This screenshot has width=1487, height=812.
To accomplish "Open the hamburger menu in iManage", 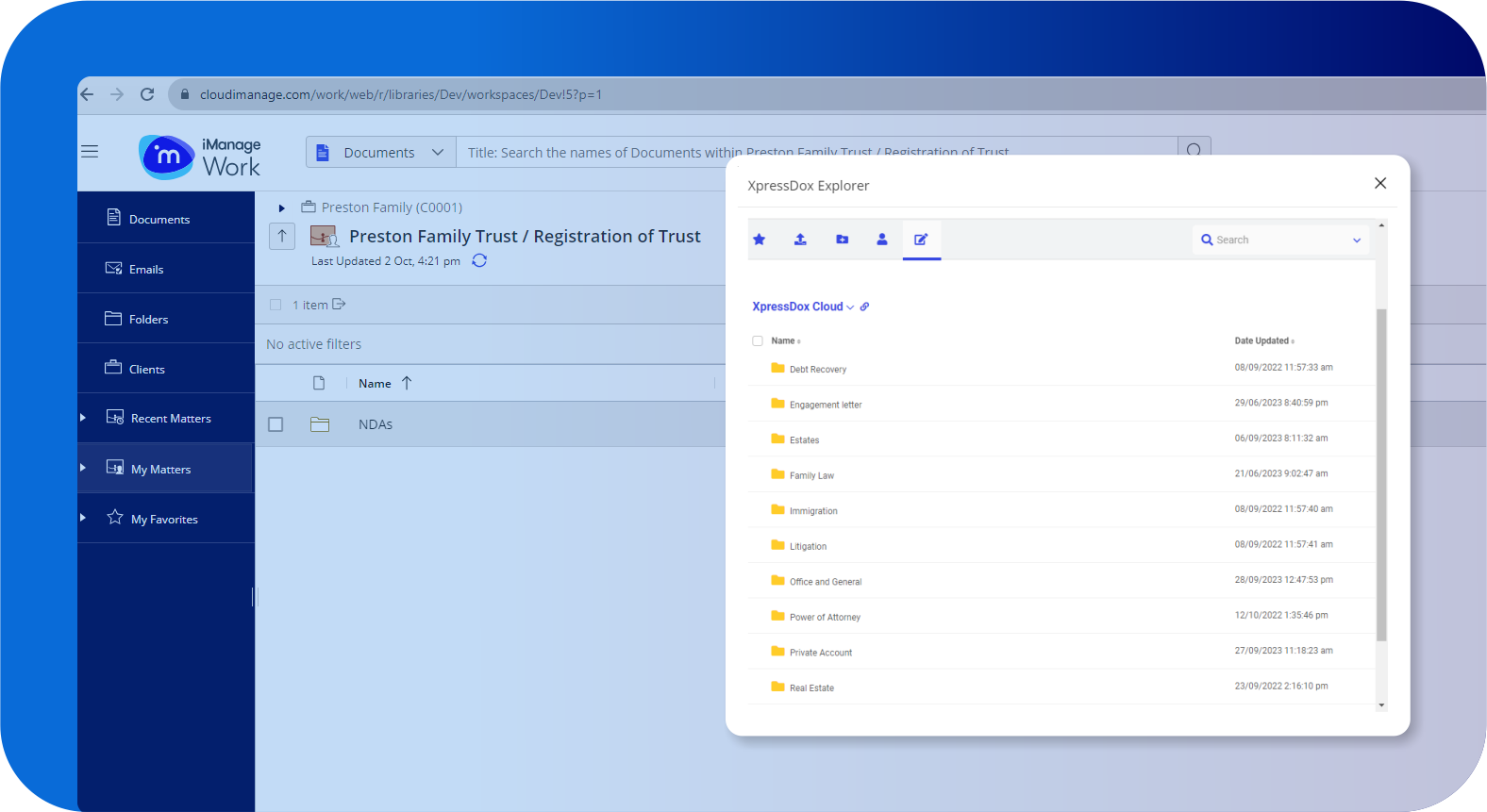I will (90, 152).
